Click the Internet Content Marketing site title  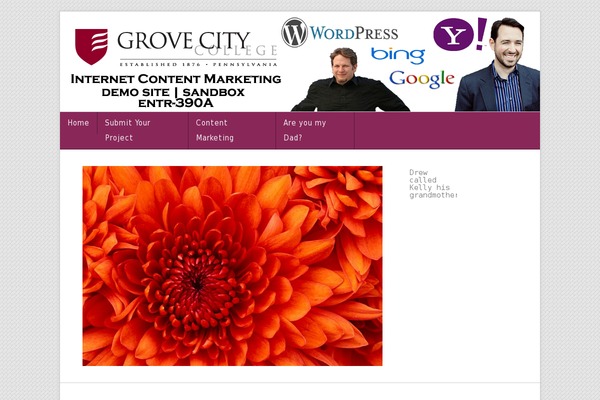[x=176, y=90]
